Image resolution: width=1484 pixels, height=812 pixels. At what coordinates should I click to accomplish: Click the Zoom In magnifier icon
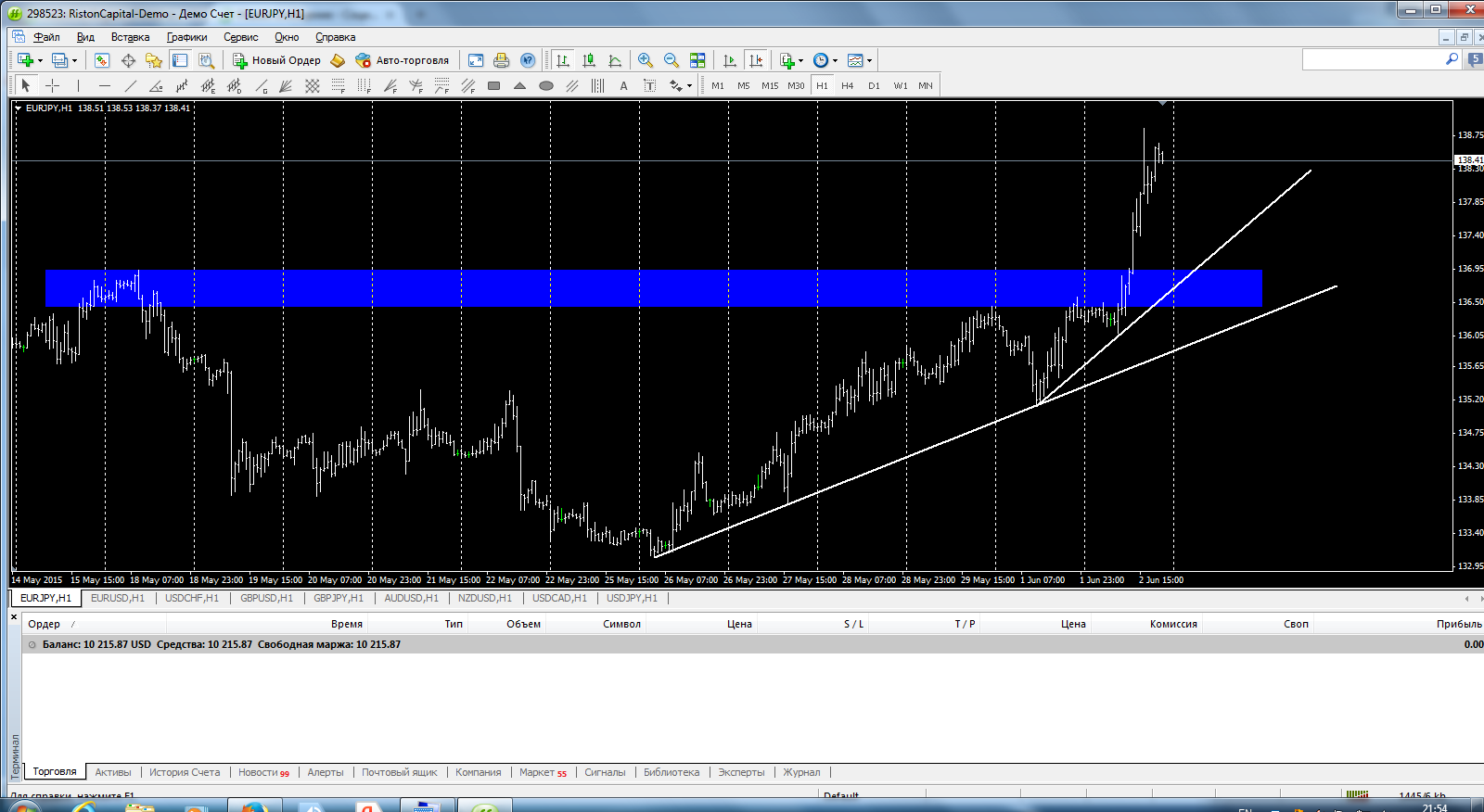(646, 60)
